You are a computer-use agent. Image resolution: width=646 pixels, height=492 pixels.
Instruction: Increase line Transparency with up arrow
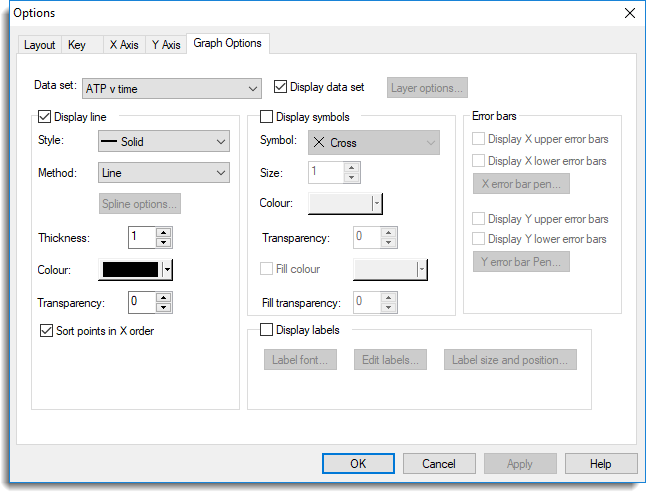[x=164, y=297]
